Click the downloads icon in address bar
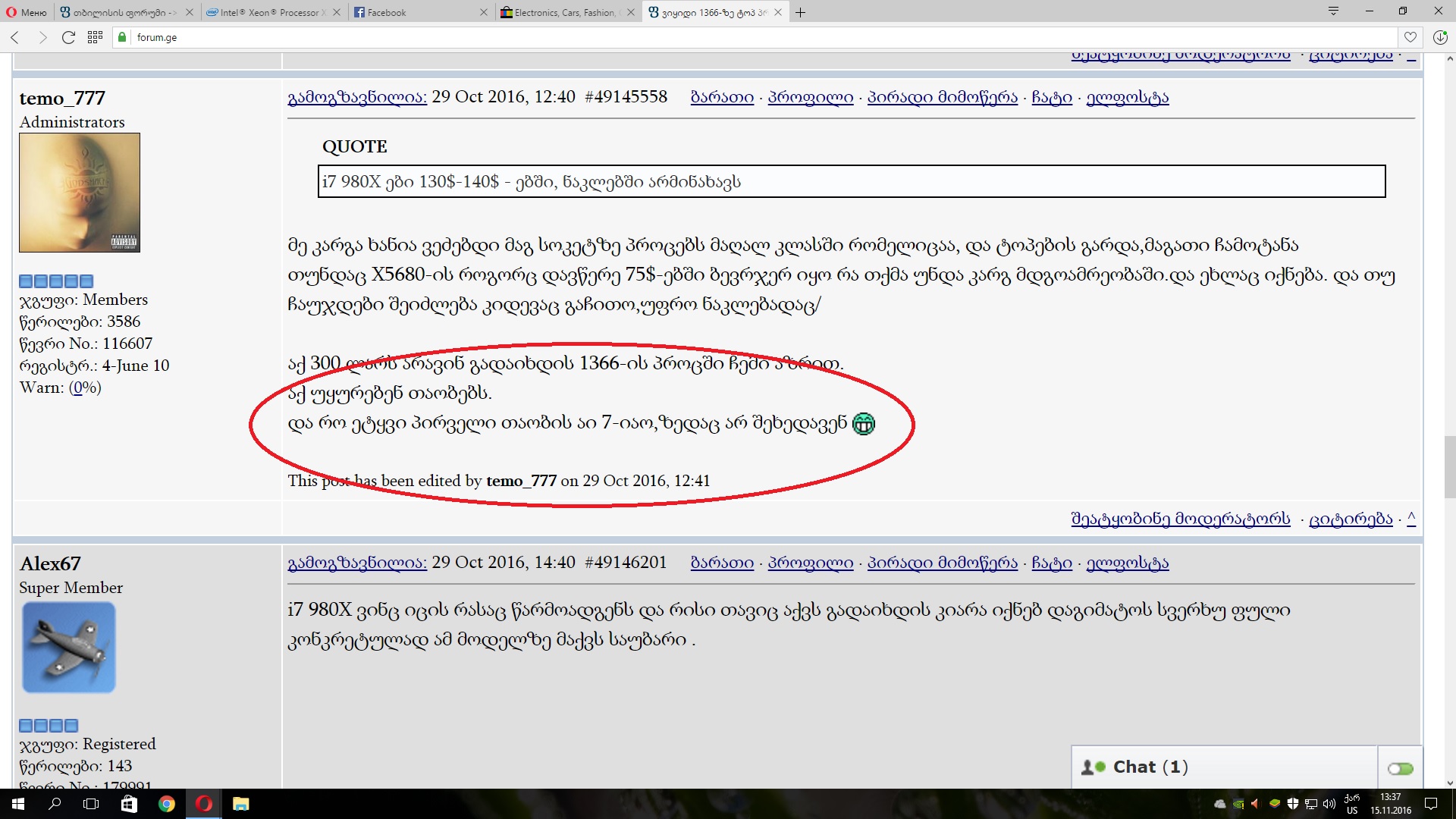 pos(1440,37)
